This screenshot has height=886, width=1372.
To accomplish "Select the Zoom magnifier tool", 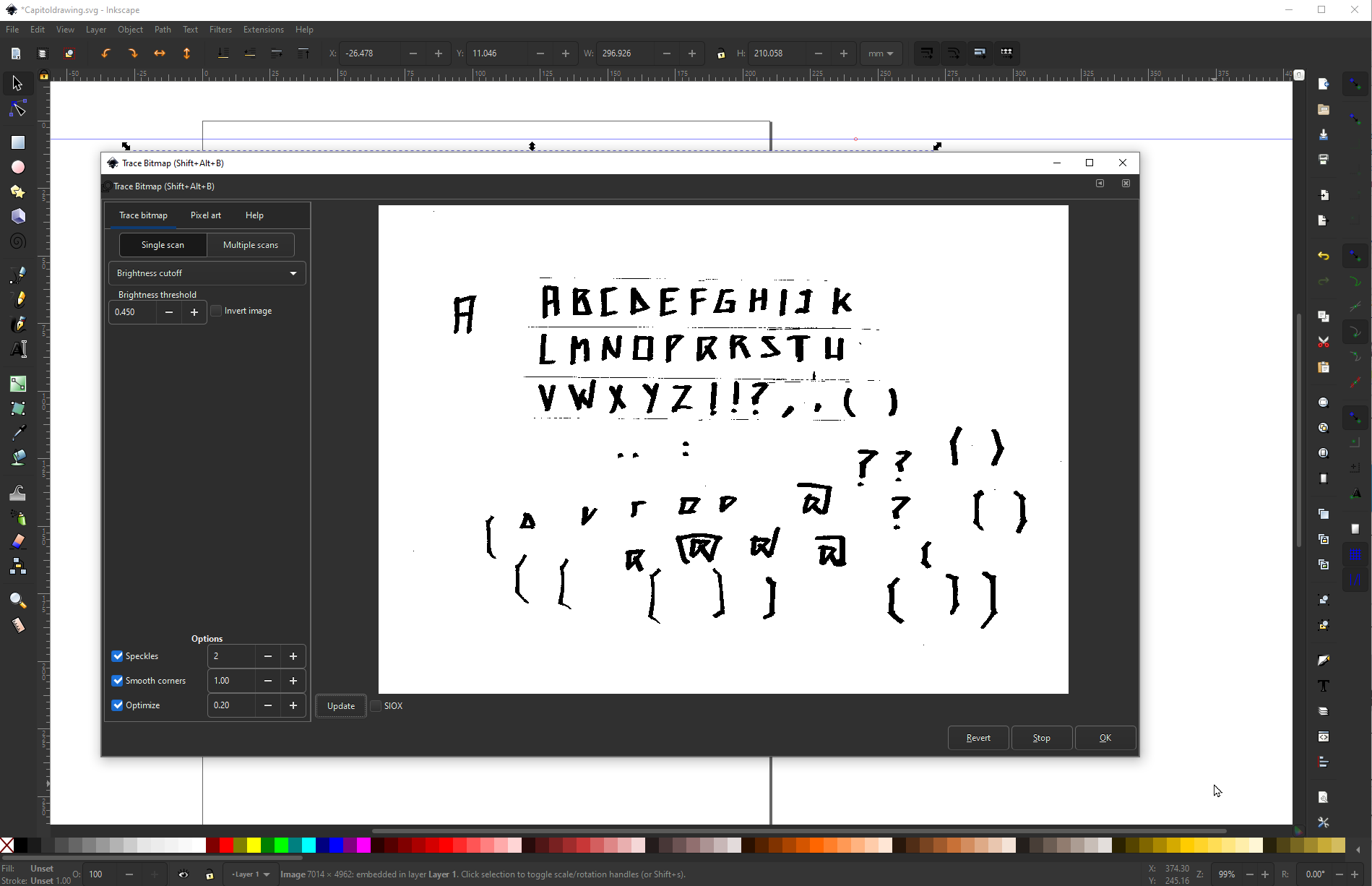I will (17, 601).
